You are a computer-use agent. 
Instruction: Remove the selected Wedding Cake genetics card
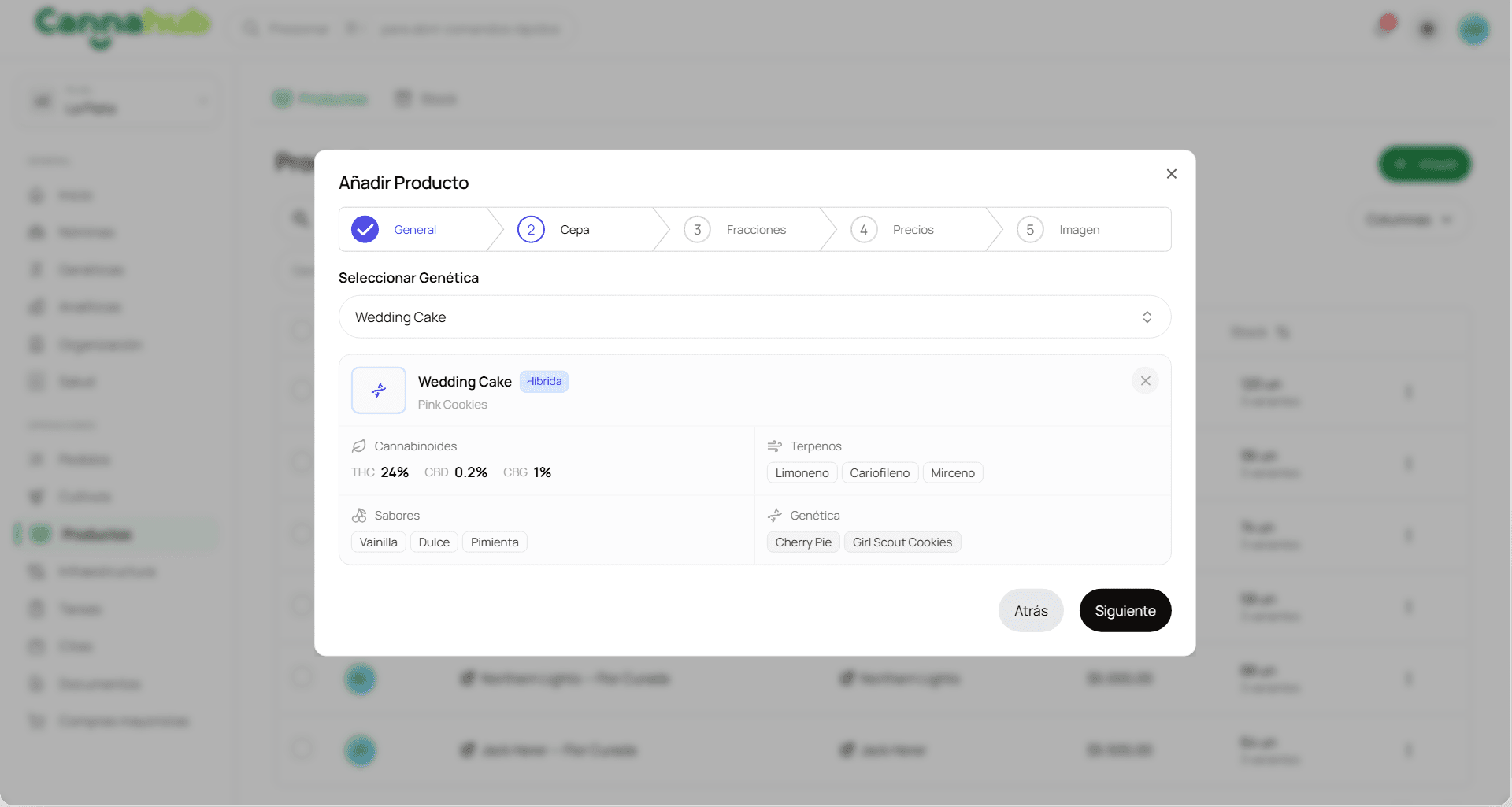(x=1145, y=381)
